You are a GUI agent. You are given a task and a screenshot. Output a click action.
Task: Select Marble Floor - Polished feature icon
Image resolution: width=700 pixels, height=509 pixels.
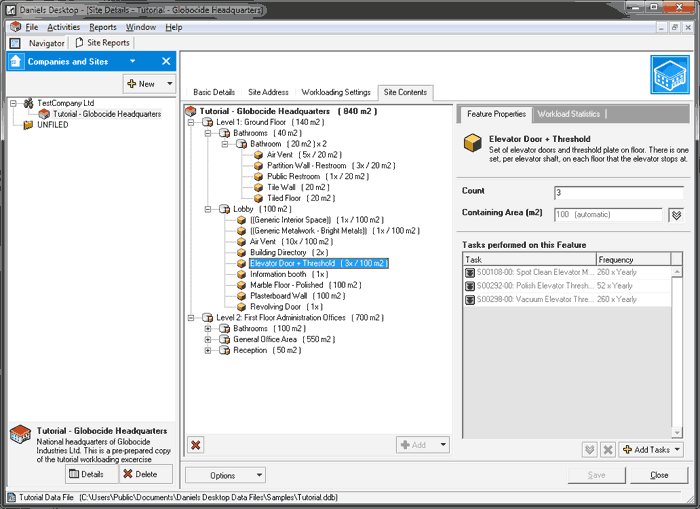click(x=242, y=285)
